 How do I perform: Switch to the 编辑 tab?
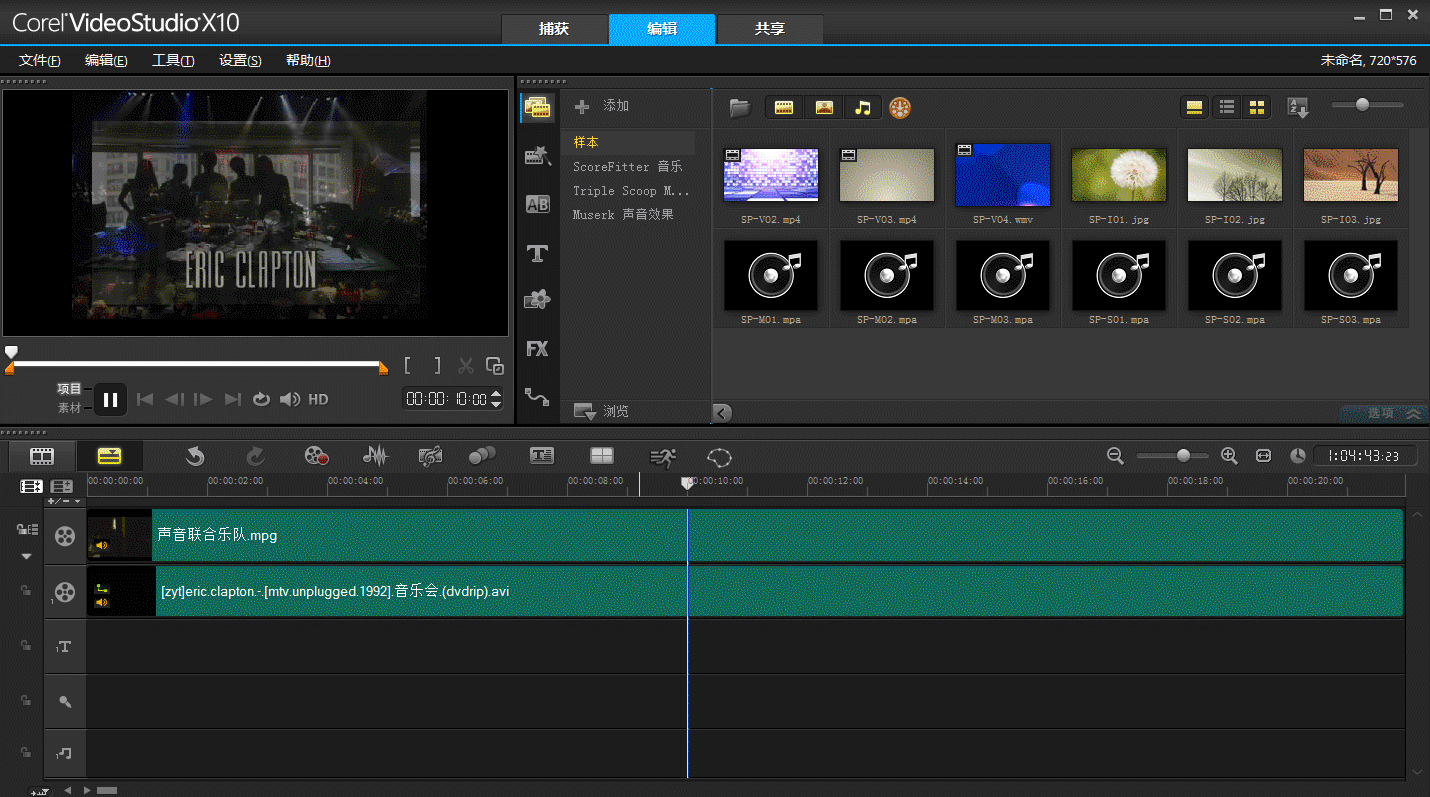pyautogui.click(x=662, y=29)
